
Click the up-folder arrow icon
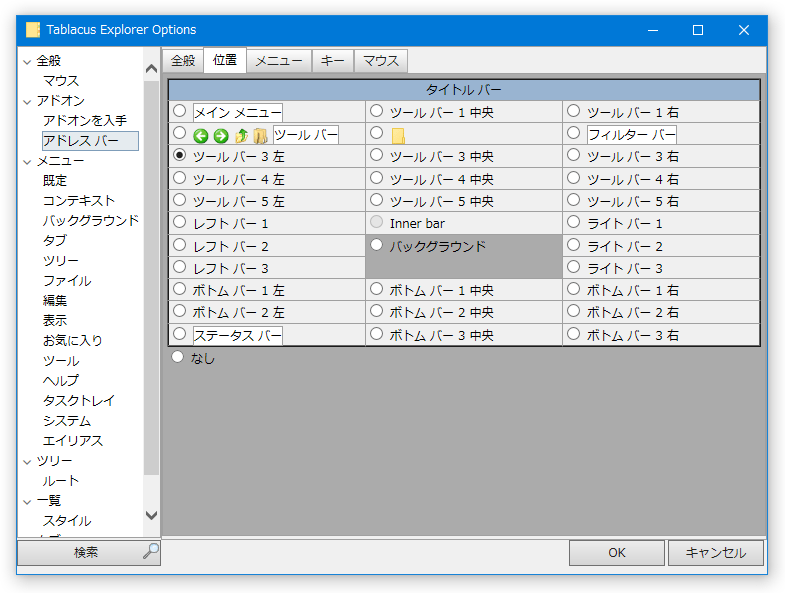(241, 136)
